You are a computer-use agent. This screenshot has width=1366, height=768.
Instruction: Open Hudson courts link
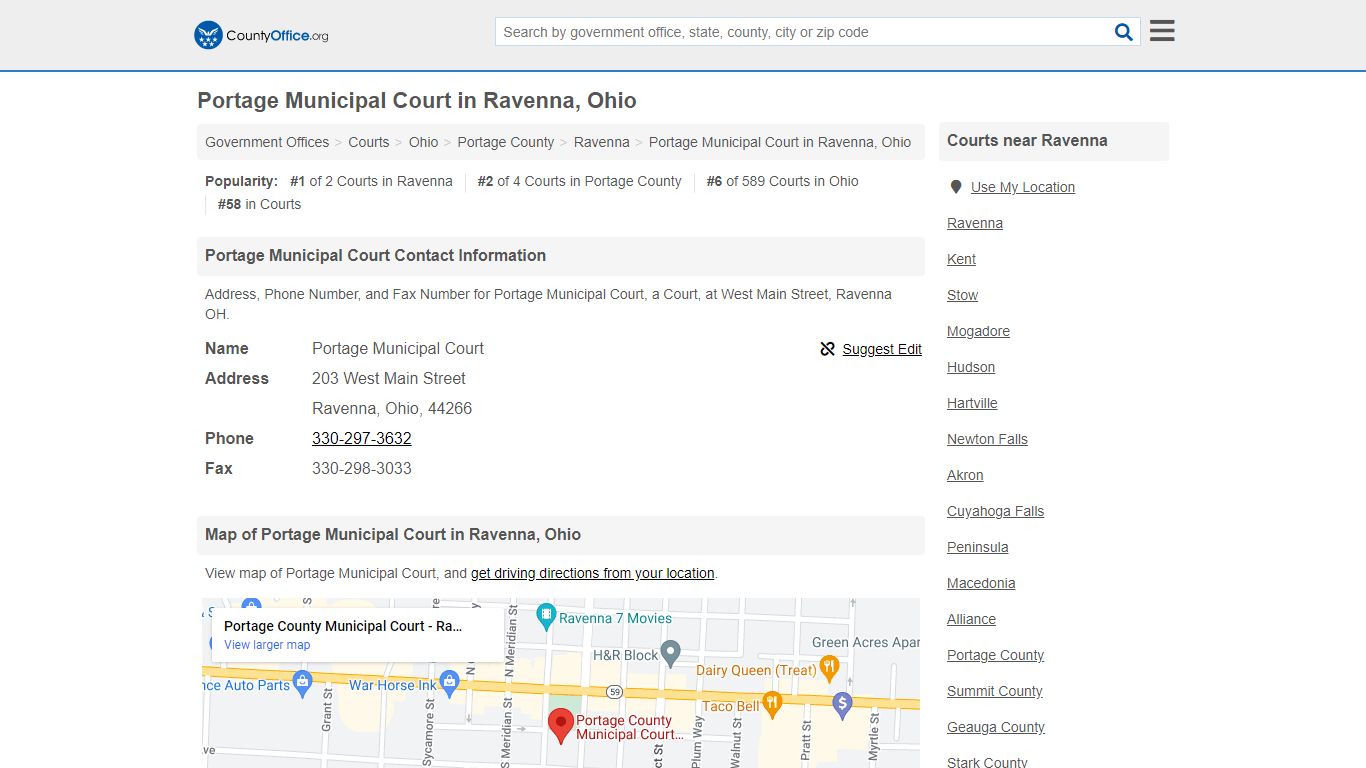[x=971, y=367]
